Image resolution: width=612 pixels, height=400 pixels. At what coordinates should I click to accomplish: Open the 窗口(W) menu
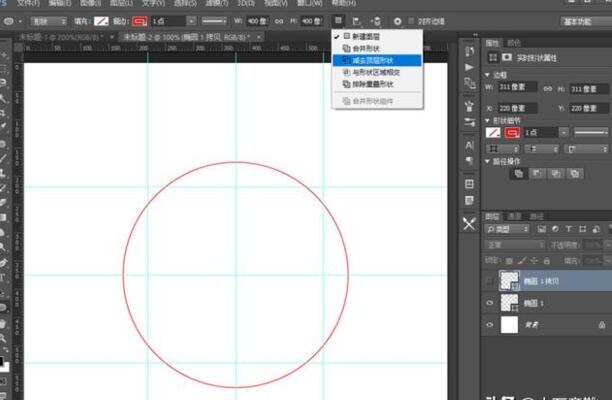(x=310, y=3)
